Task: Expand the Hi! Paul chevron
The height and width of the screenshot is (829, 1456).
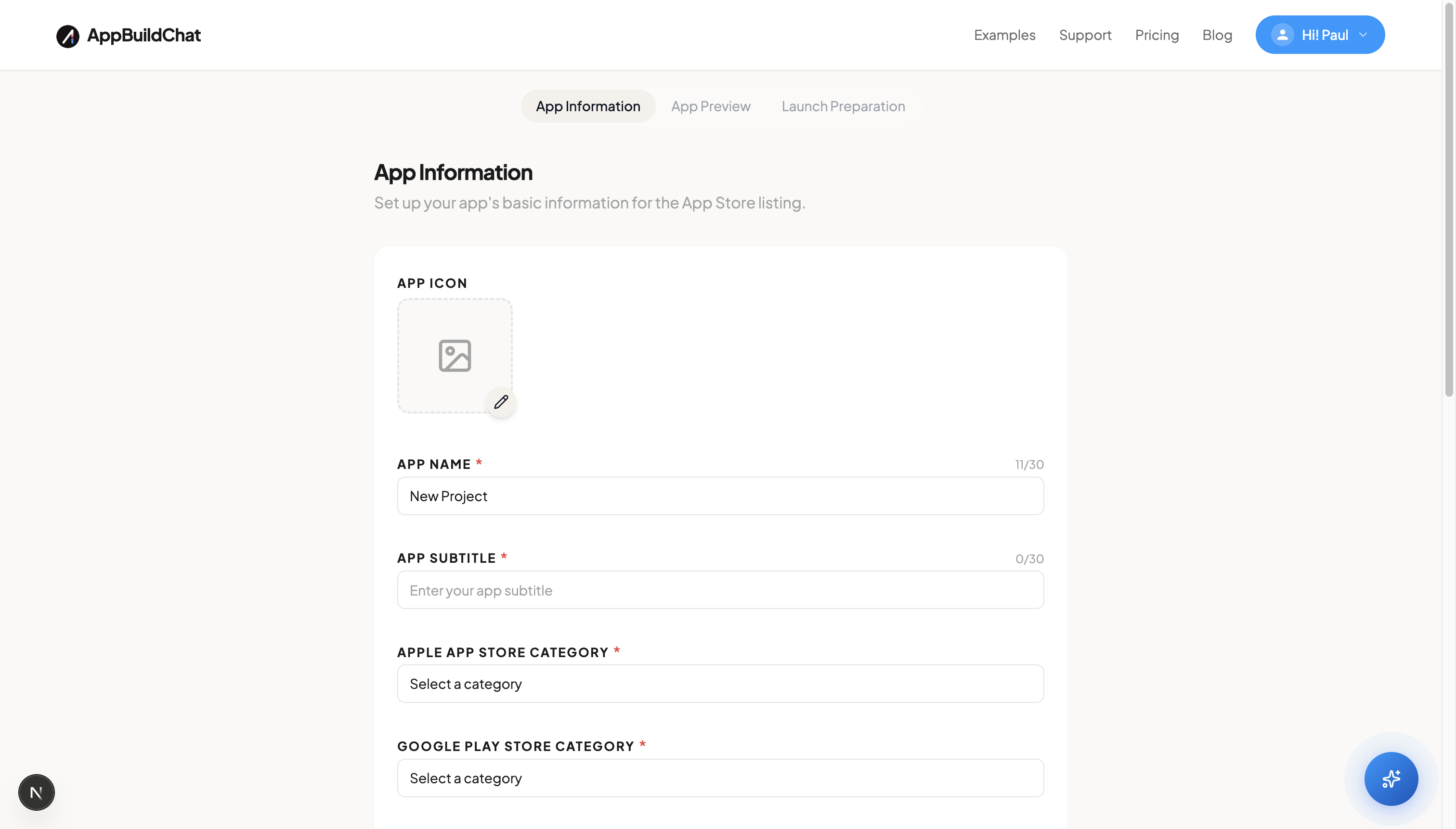Action: tap(1363, 35)
